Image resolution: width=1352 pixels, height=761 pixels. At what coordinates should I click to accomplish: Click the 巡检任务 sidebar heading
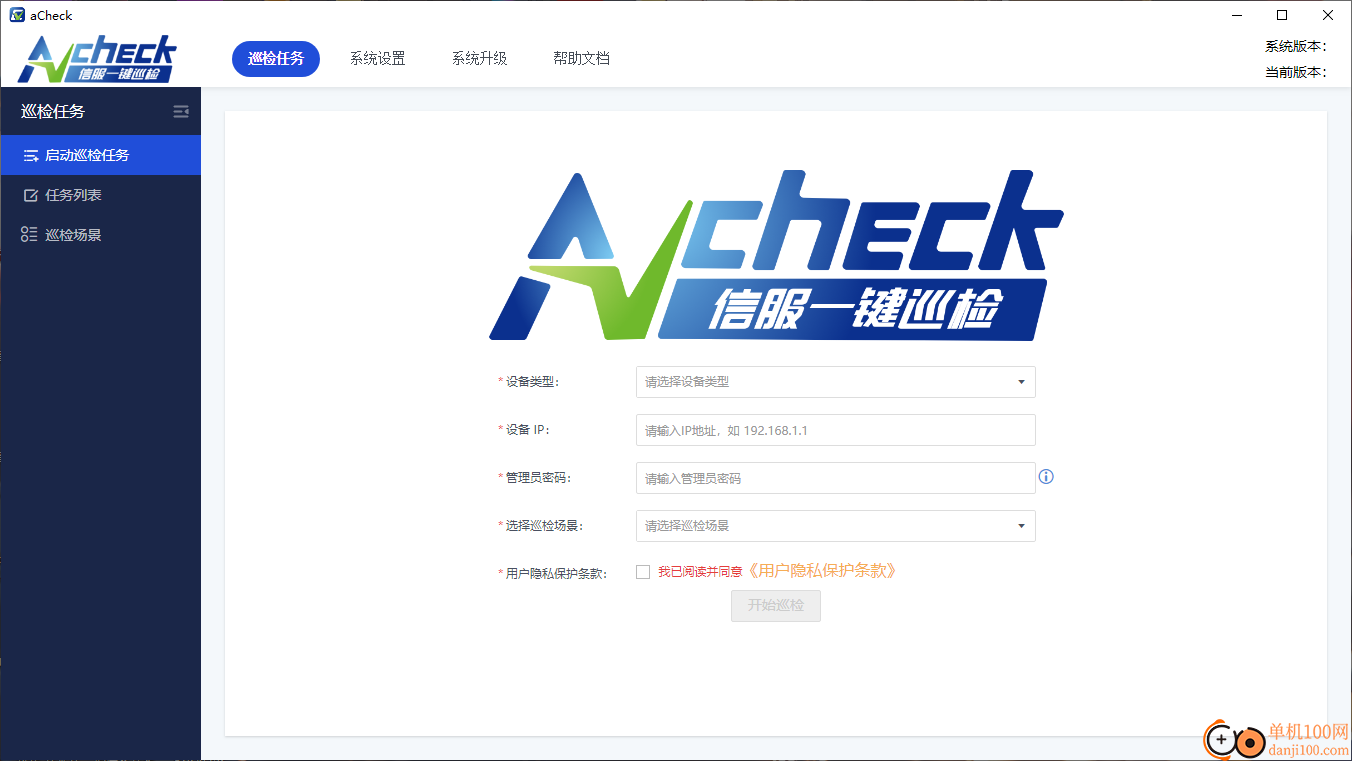(53, 112)
